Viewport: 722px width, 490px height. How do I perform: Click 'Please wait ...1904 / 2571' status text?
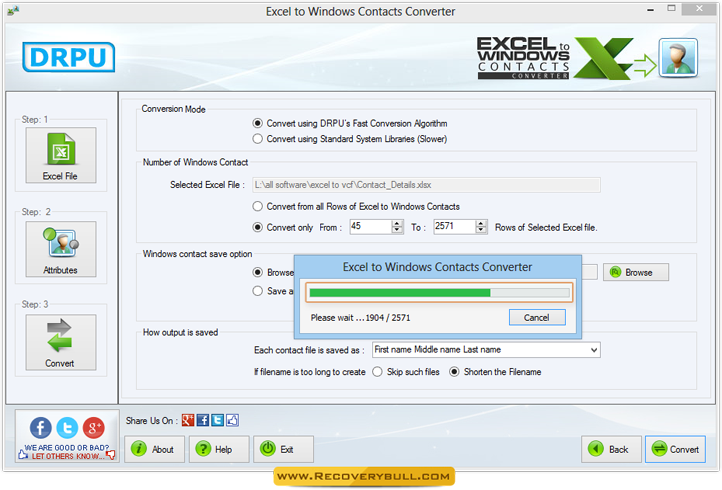(361, 318)
